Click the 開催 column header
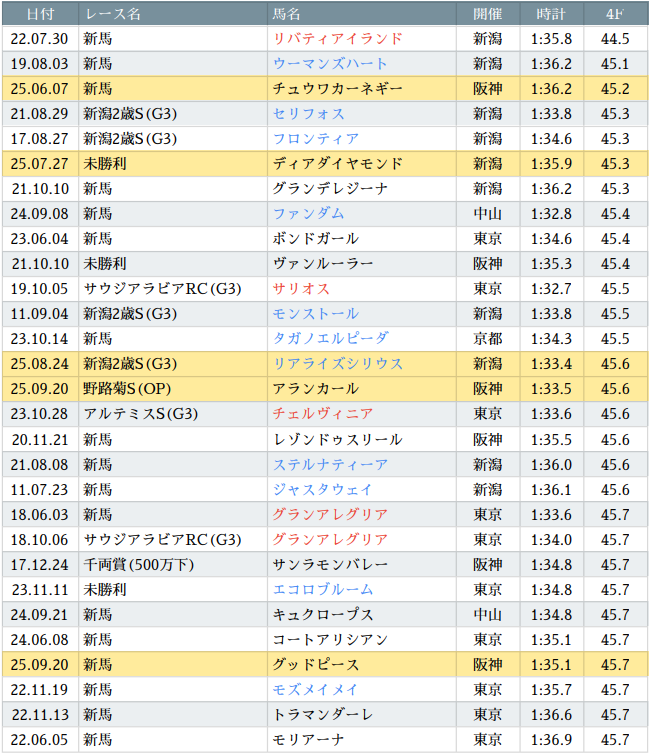 pyautogui.click(x=488, y=14)
